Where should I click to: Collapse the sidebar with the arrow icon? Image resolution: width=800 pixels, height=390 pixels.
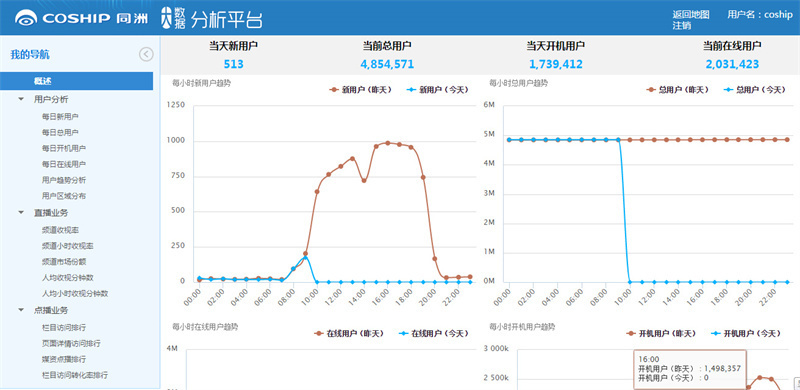pyautogui.click(x=146, y=54)
